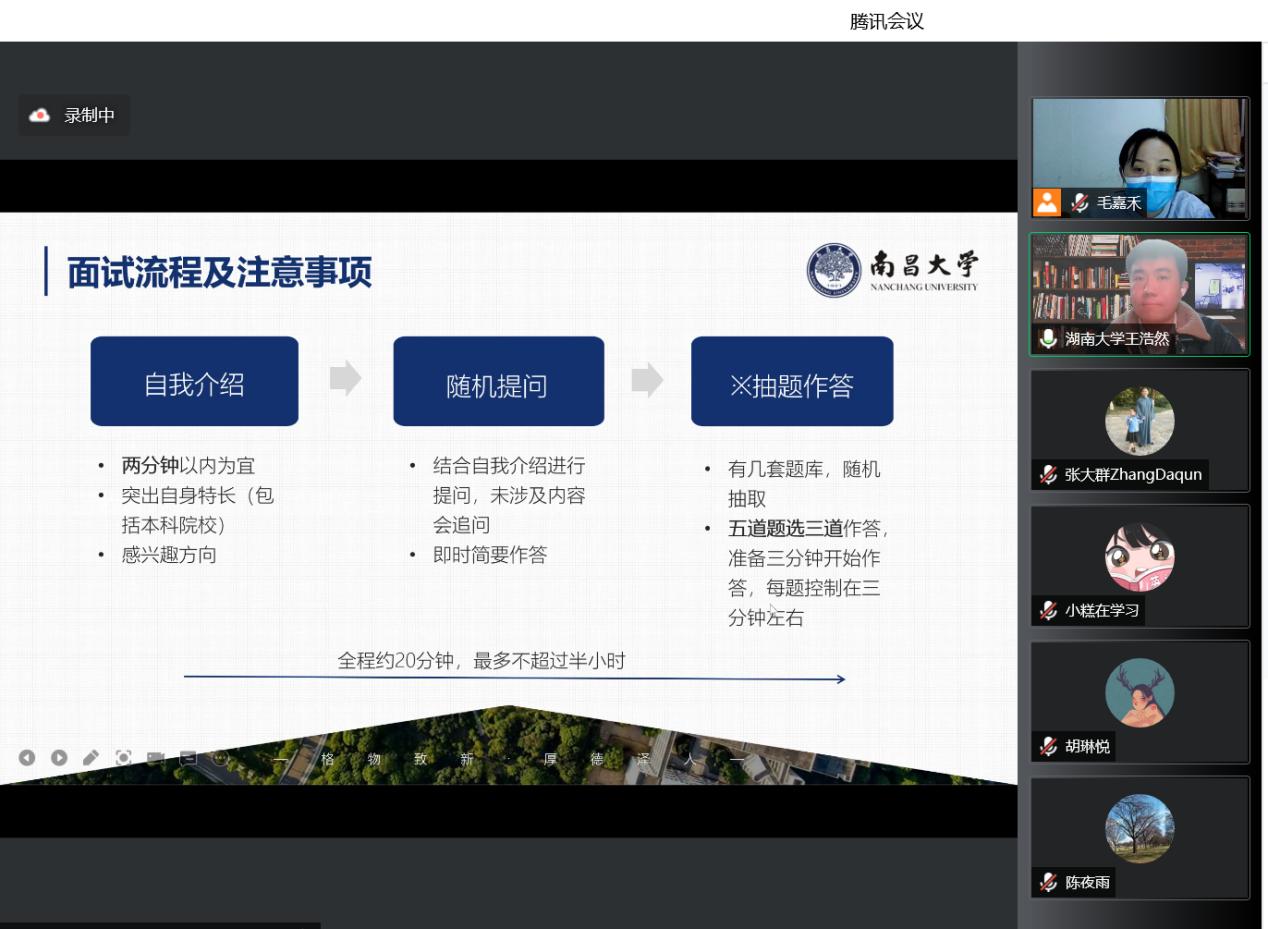Click the camera icon in slide toolbar
The image size is (1268, 929).
click(x=156, y=758)
